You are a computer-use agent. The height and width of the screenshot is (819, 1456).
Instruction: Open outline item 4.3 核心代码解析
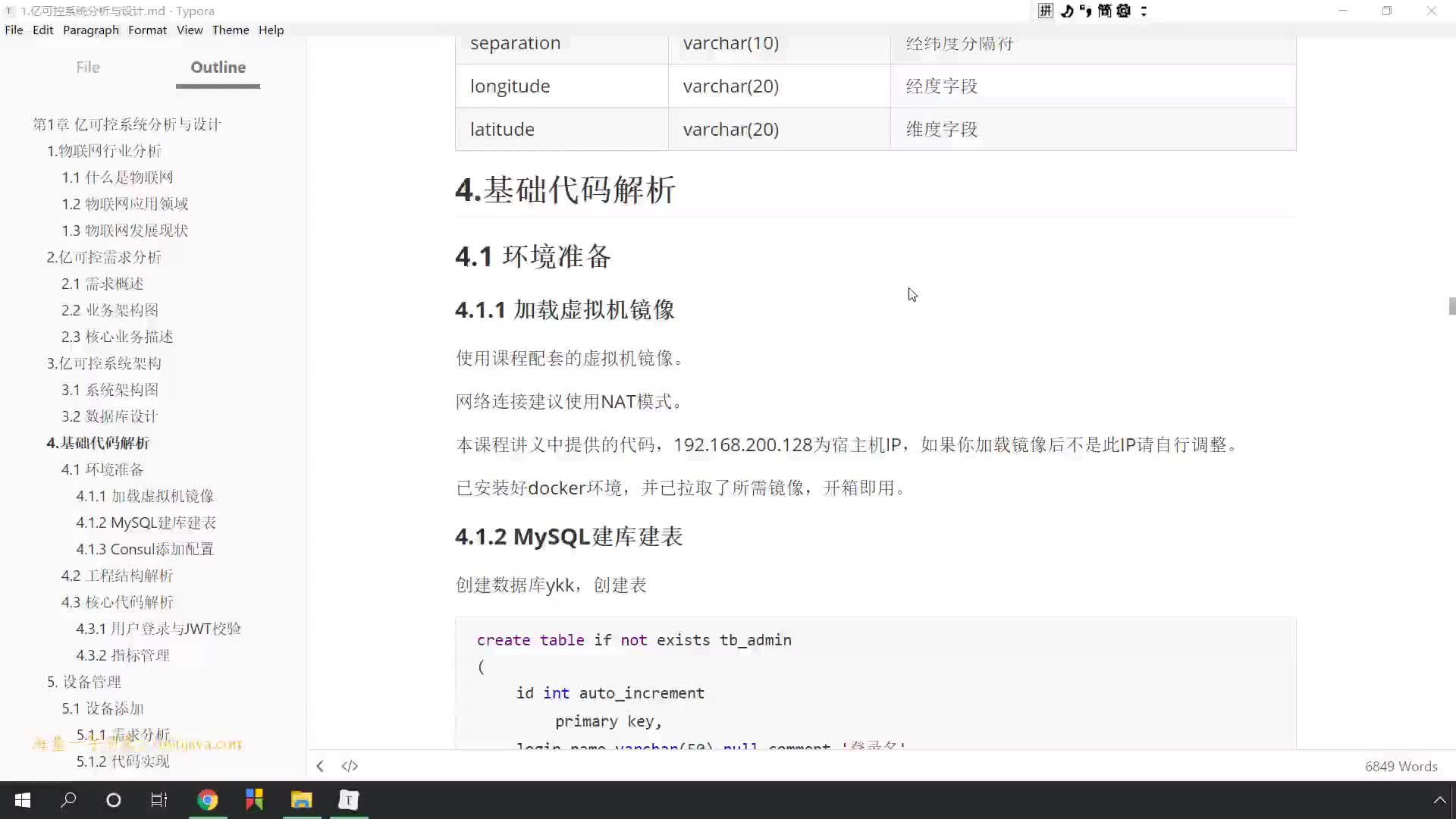pos(118,602)
